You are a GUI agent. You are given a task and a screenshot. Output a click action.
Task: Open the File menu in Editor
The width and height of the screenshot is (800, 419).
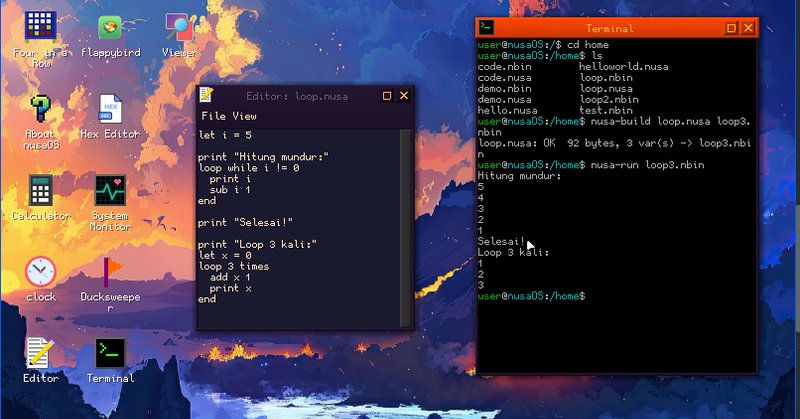pos(213,116)
